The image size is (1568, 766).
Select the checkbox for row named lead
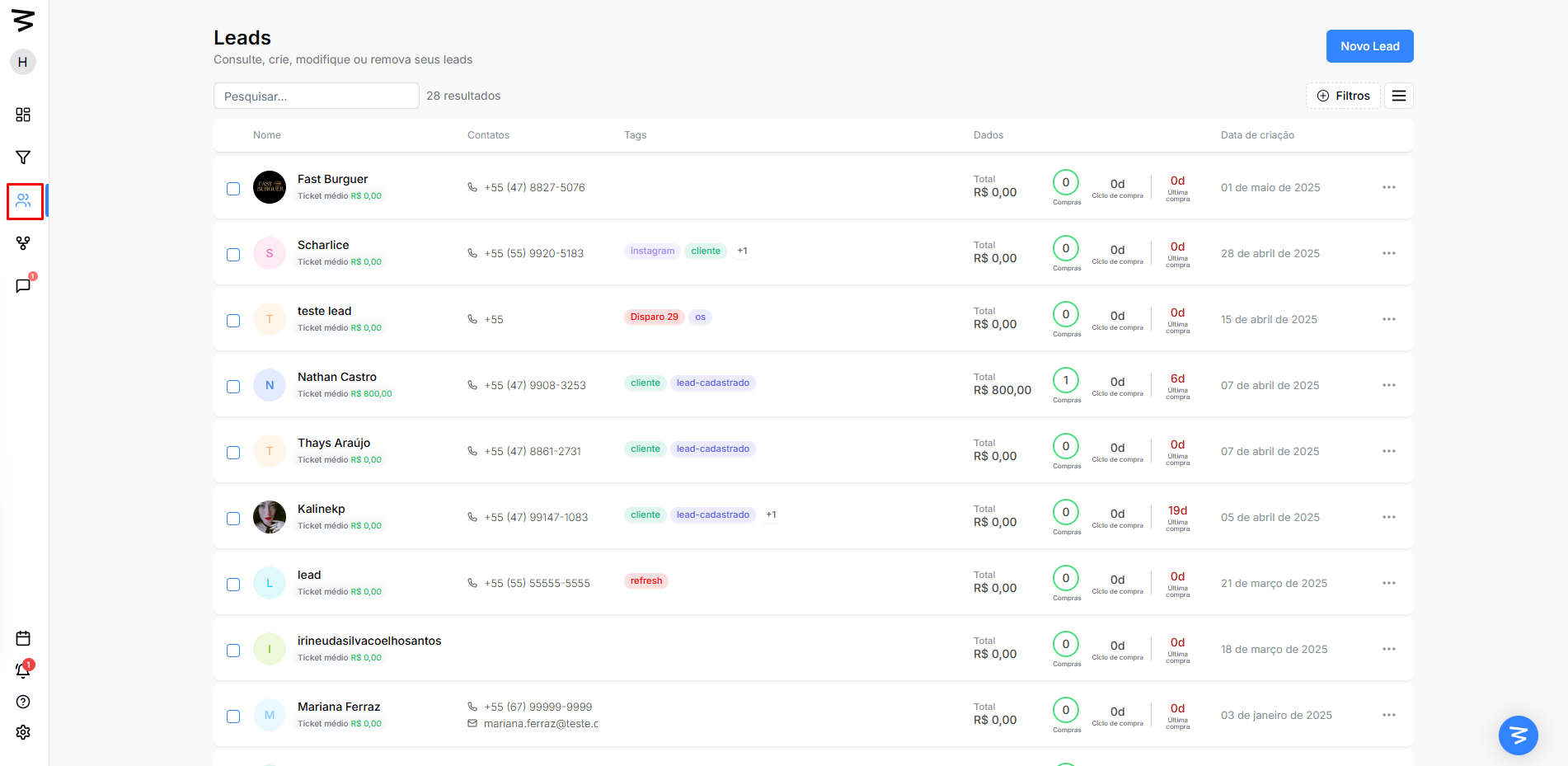pyautogui.click(x=233, y=585)
